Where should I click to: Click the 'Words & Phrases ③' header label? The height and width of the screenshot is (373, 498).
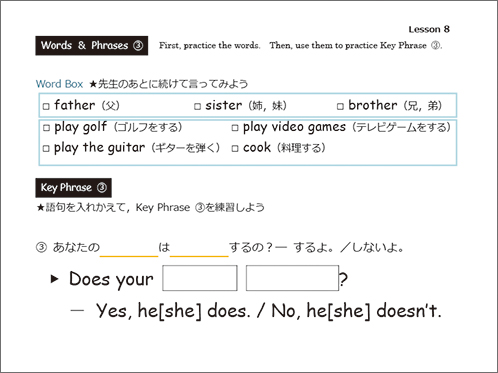92,45
